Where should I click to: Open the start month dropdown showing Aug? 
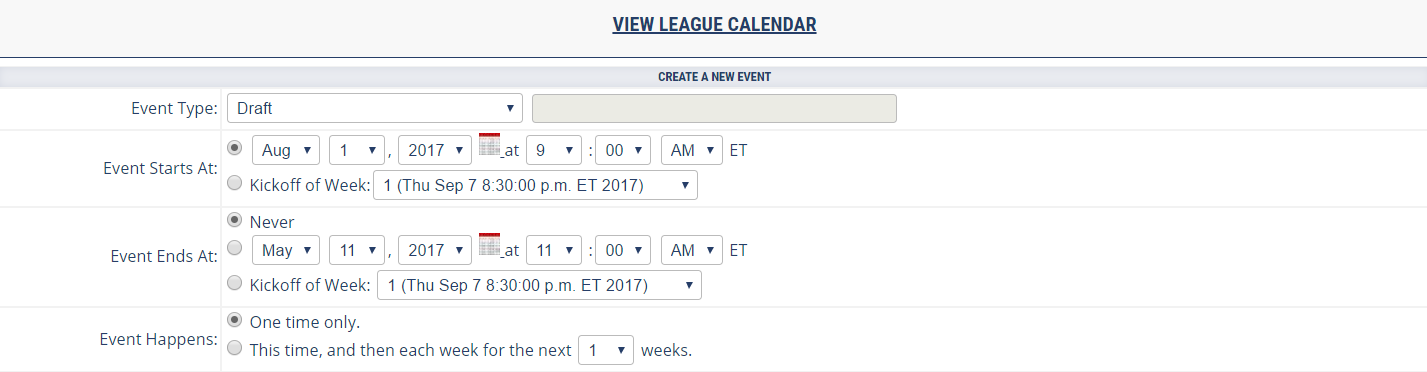[x=286, y=151]
